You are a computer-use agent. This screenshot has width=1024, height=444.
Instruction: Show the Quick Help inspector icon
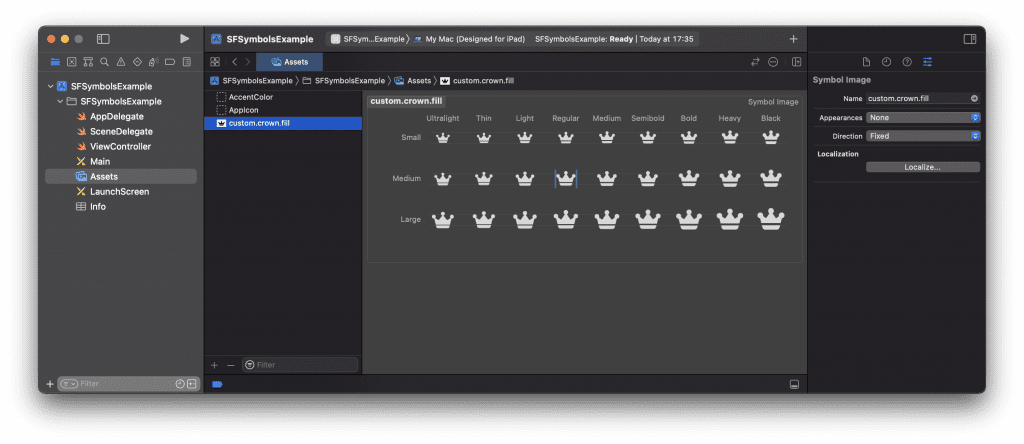click(x=907, y=62)
